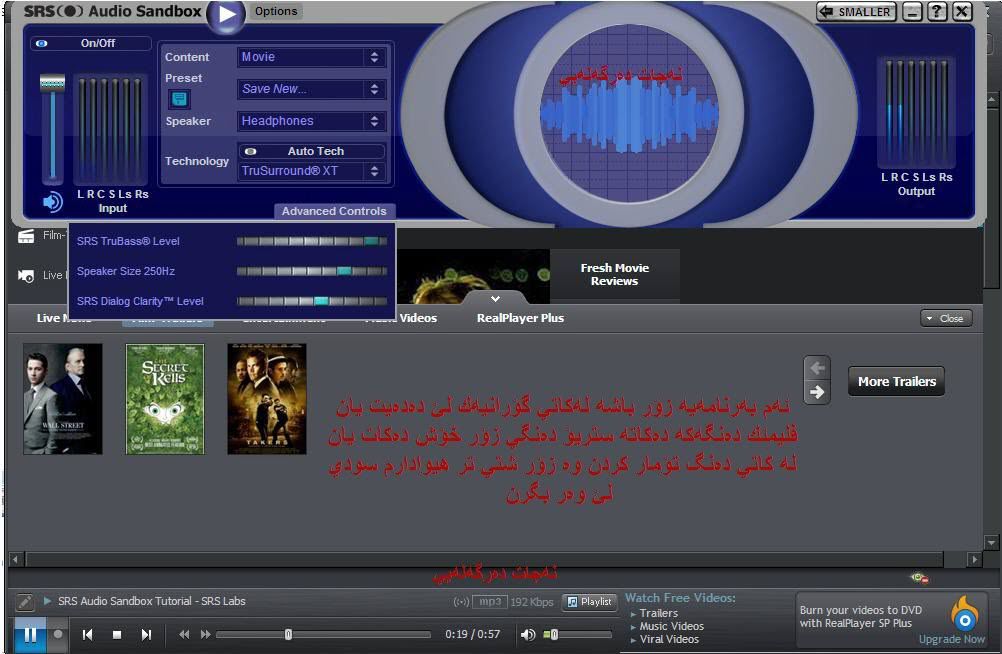Image resolution: width=1002 pixels, height=654 pixels.
Task: Open Fresh Movie Reviews
Action: [615, 274]
